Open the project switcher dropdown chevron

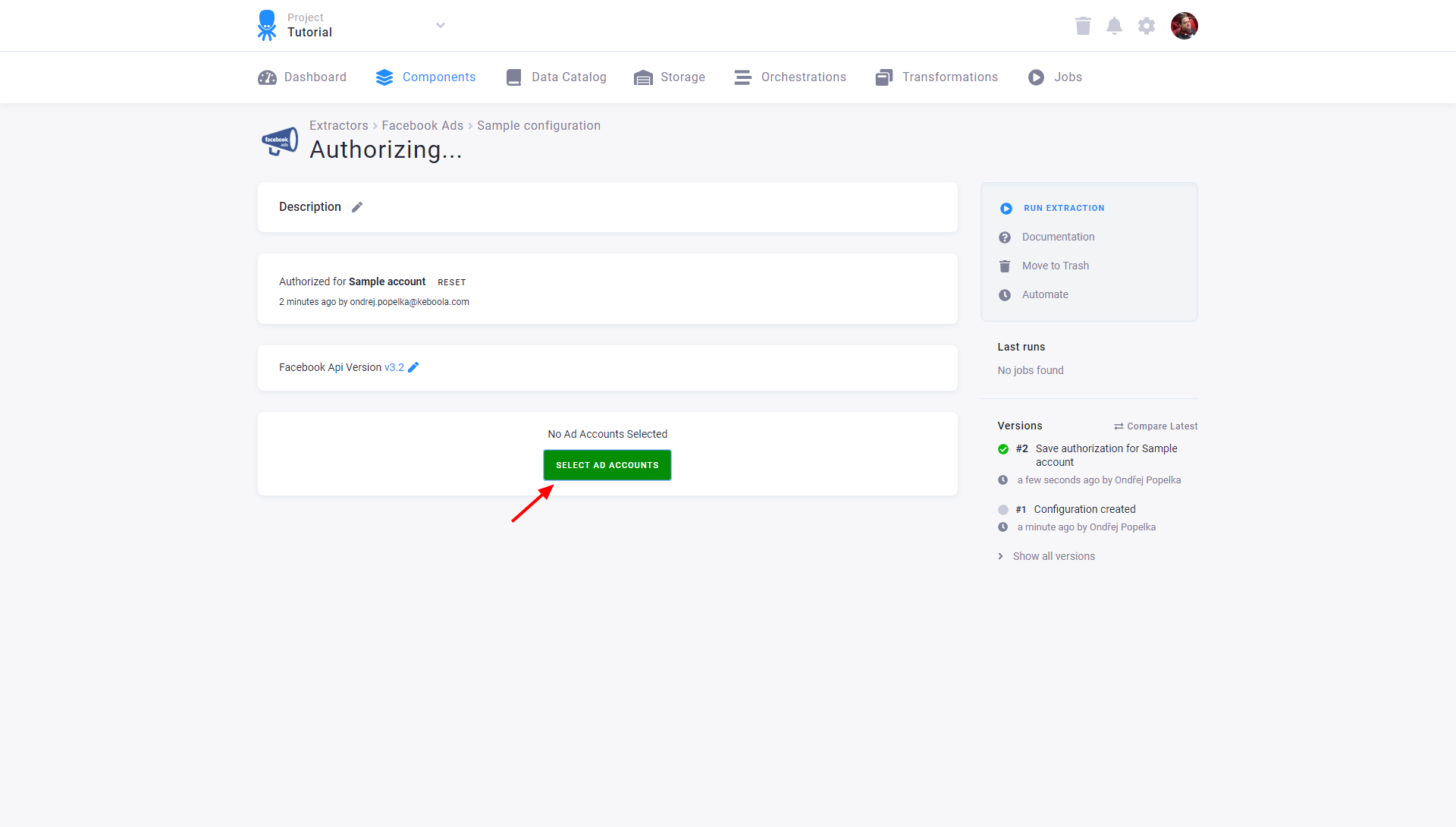point(441,25)
